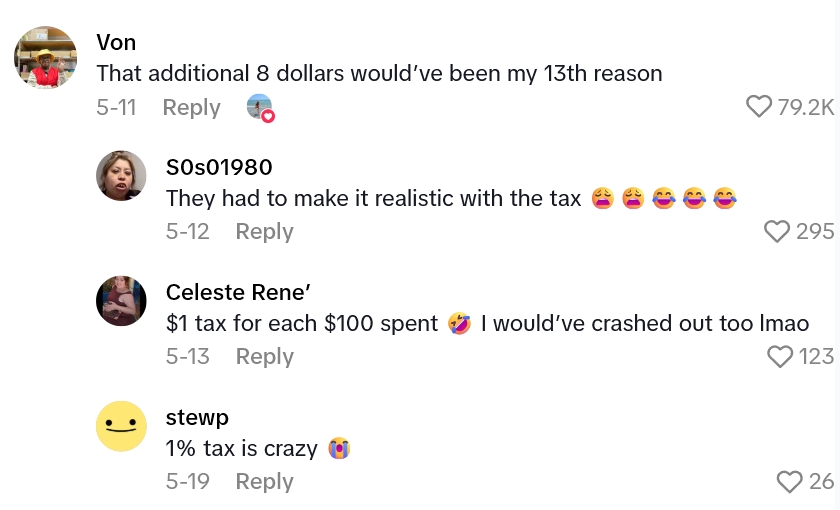840x510 pixels.
Task: Like Von's comment with the heart icon
Action: (760, 107)
